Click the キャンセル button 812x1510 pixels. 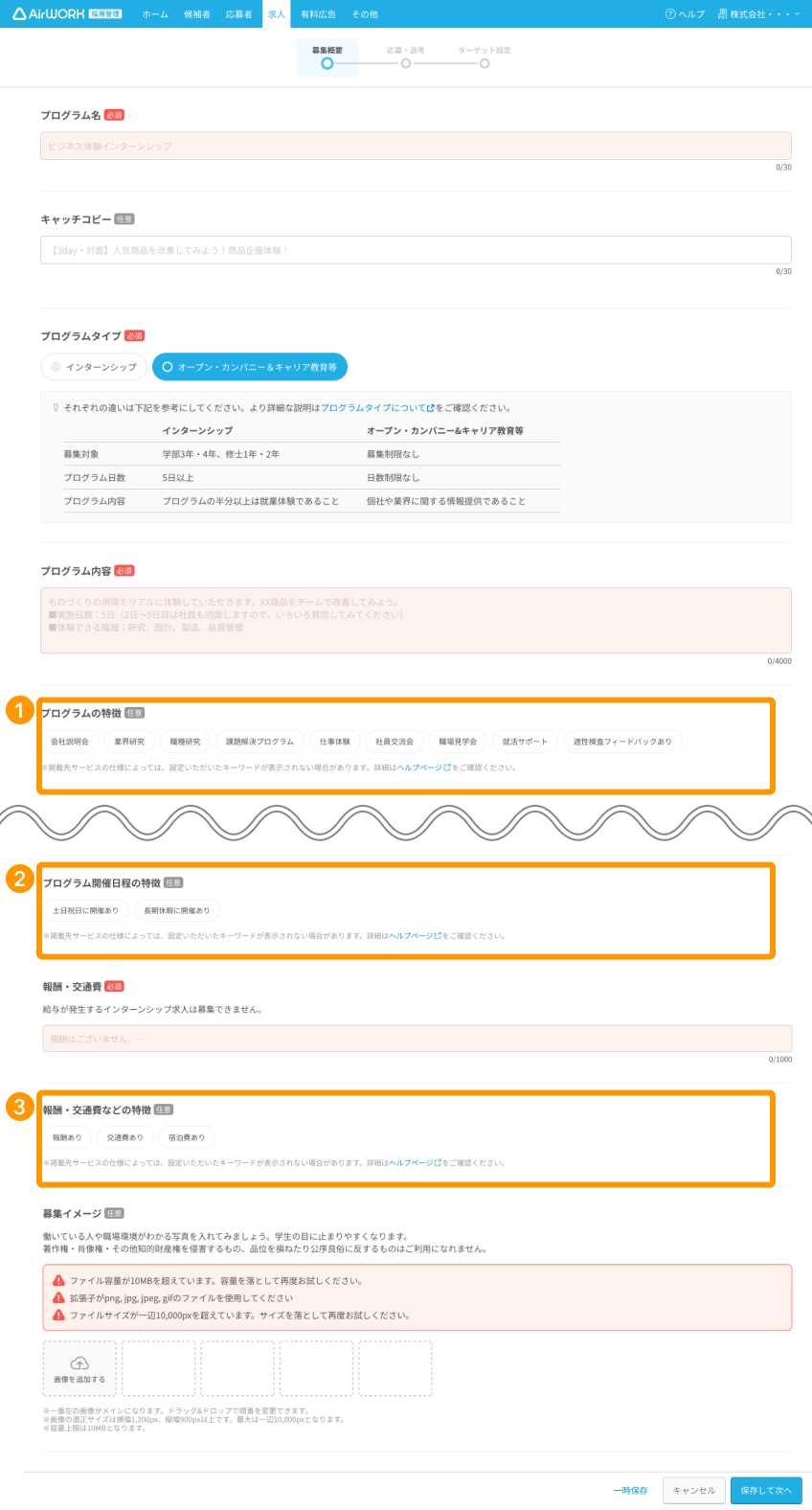click(x=693, y=1491)
